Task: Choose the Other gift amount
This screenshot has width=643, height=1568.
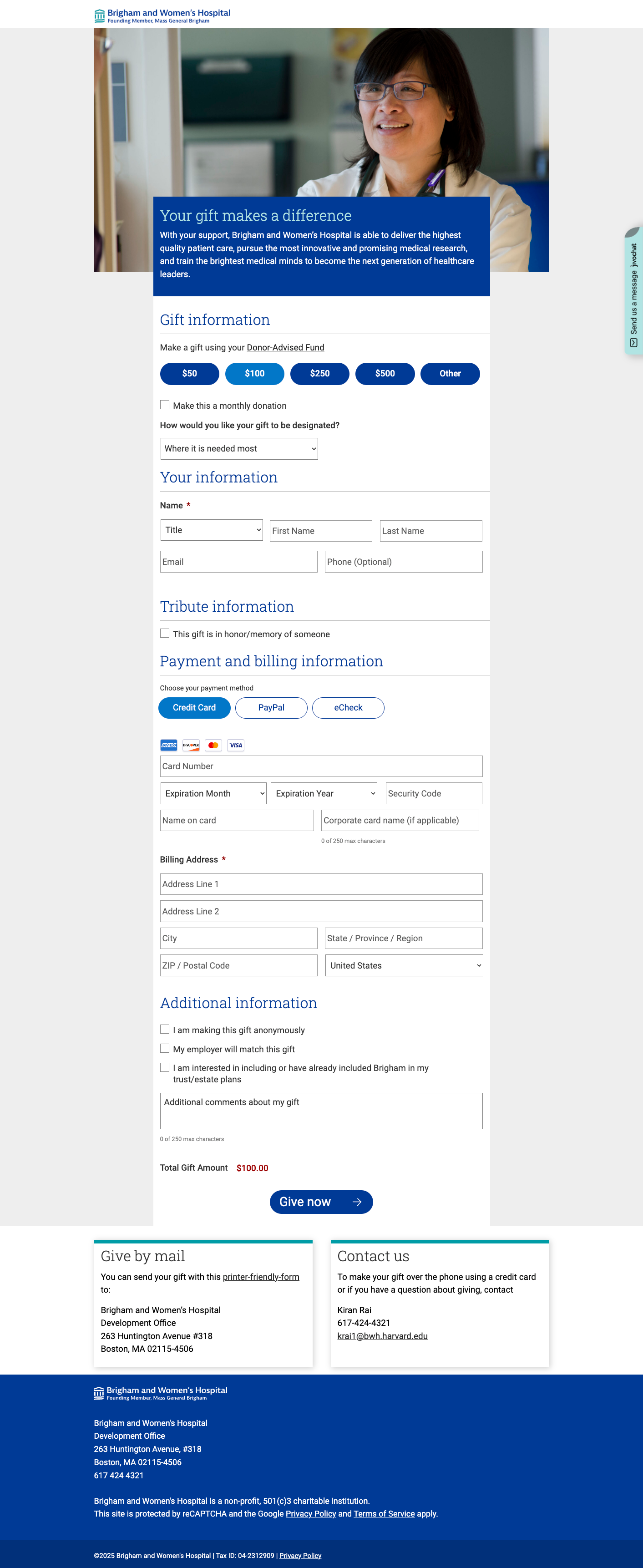Action: pyautogui.click(x=450, y=374)
